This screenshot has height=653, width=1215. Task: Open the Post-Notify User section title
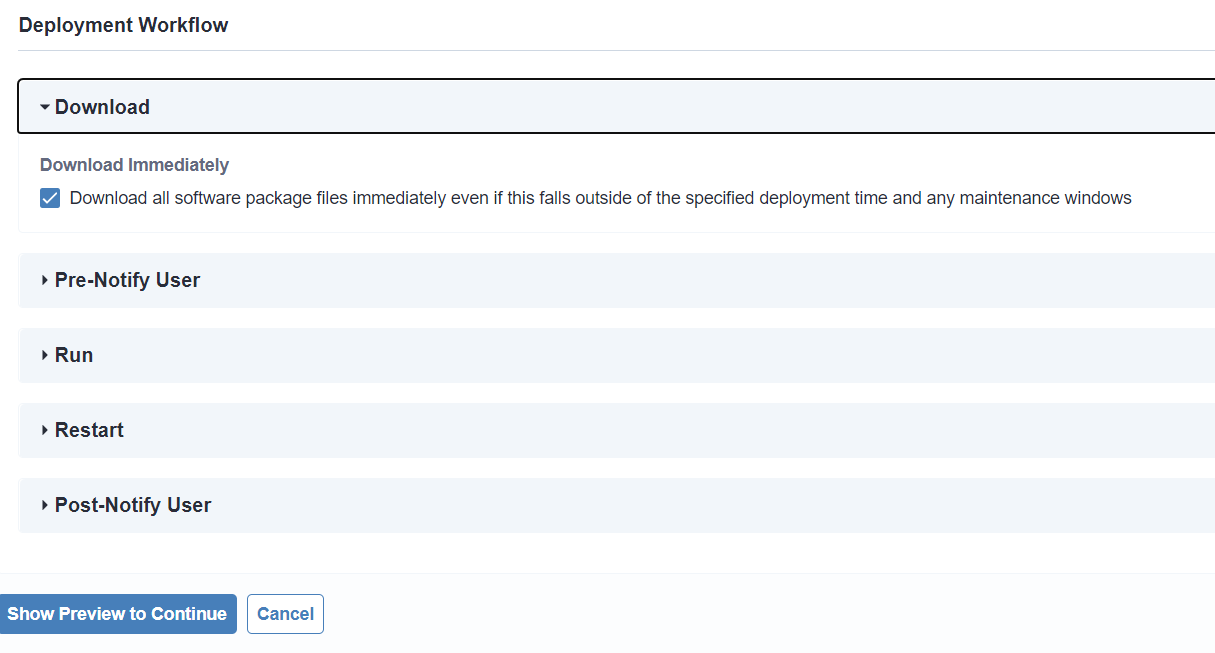pyautogui.click(x=133, y=506)
